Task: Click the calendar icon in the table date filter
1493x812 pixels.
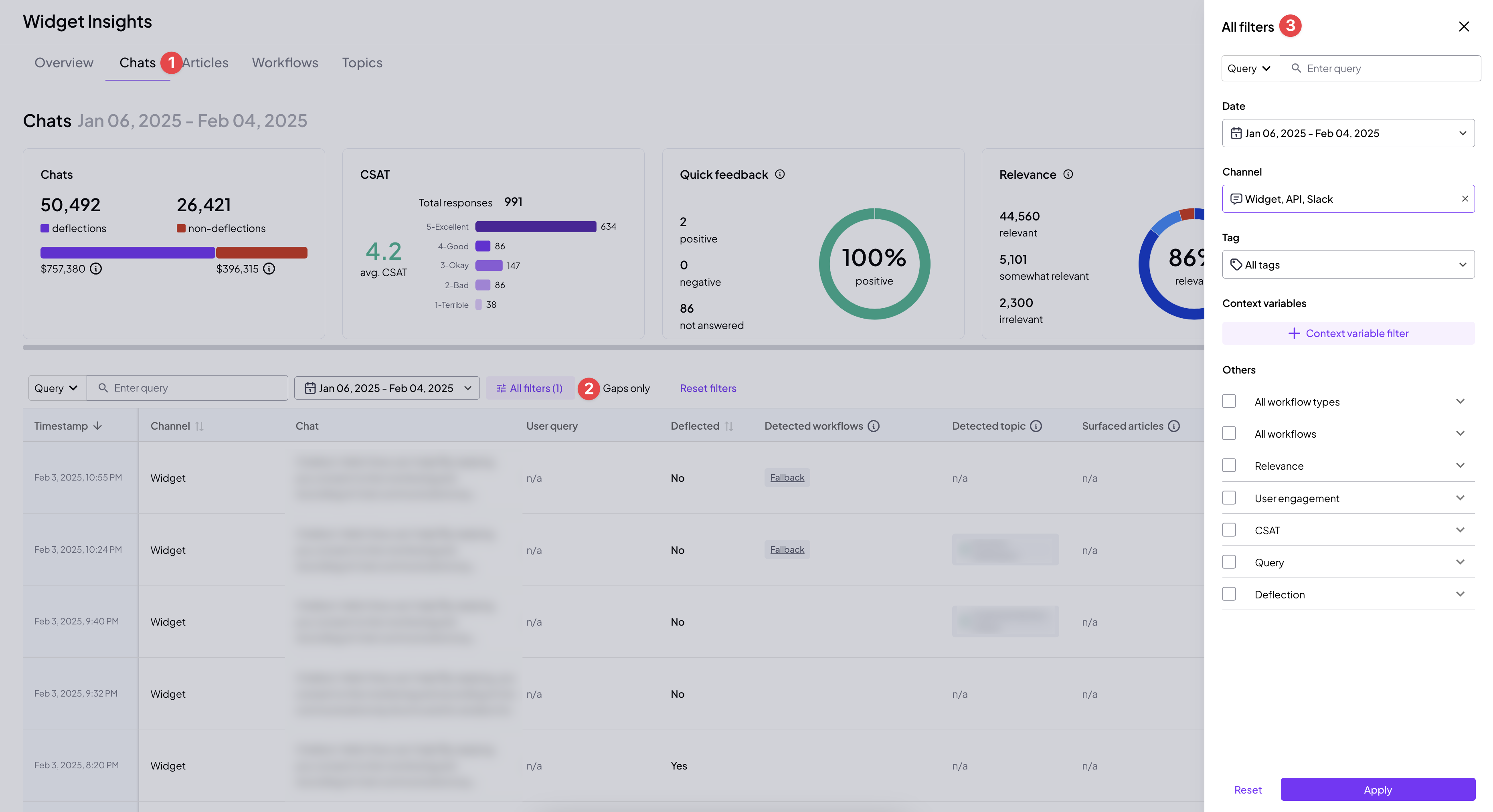Action: [x=310, y=388]
